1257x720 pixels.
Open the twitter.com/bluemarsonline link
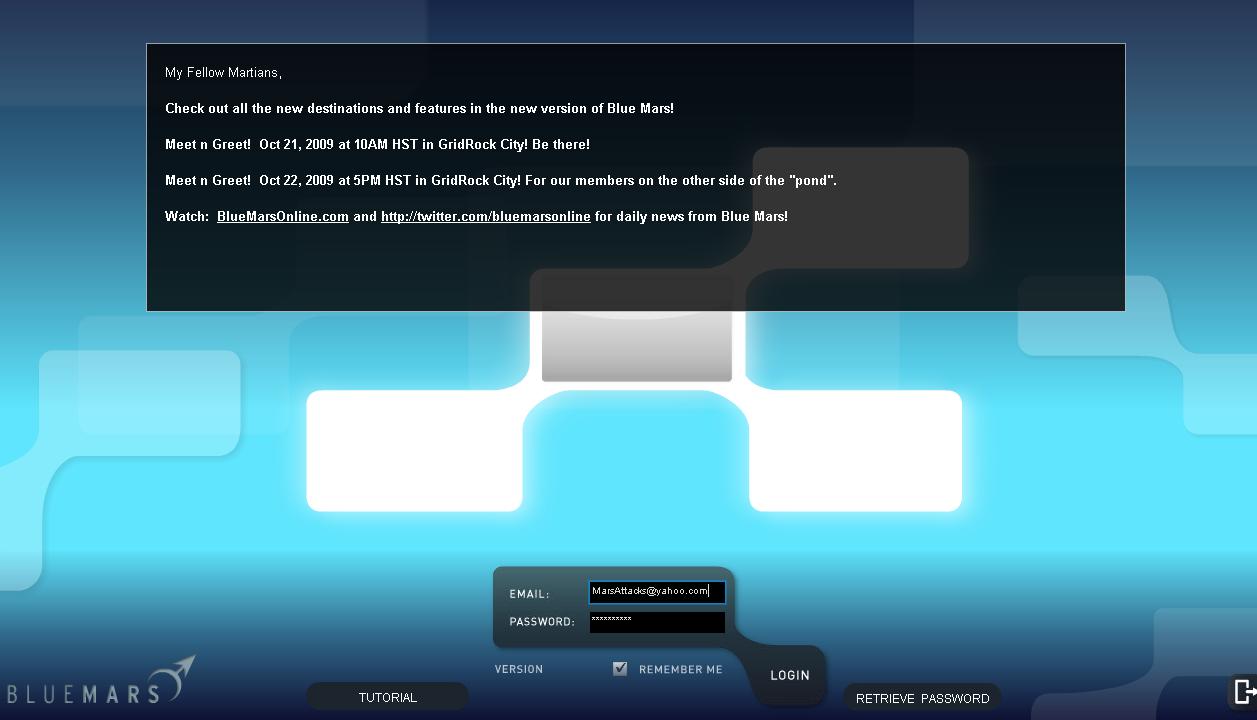[x=485, y=216]
